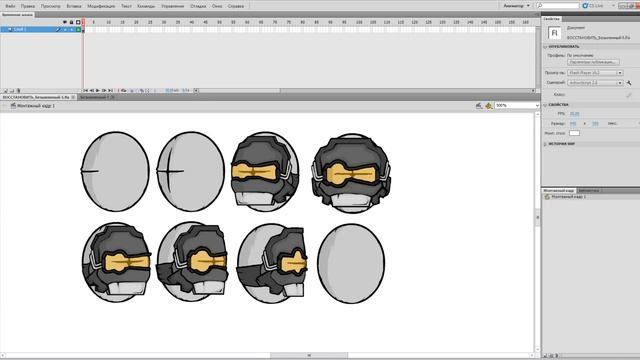Click the delete layer trash icon

(18, 91)
